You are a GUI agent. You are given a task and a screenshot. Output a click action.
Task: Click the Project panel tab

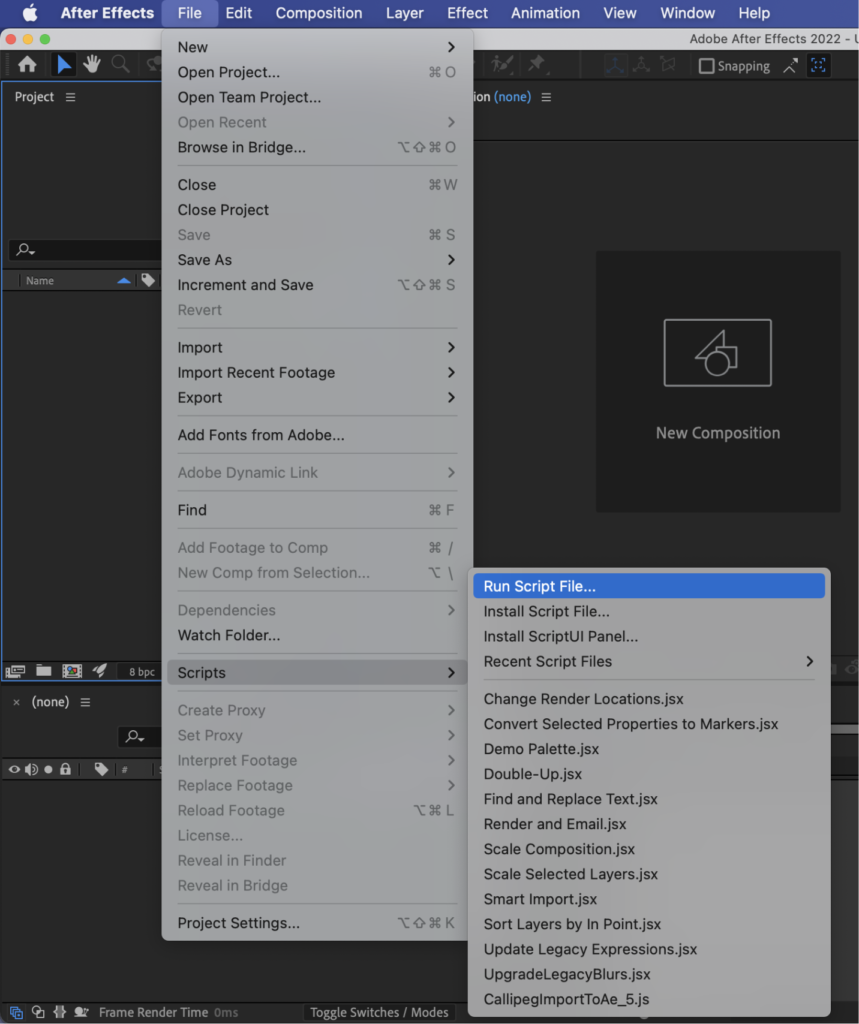(x=34, y=97)
